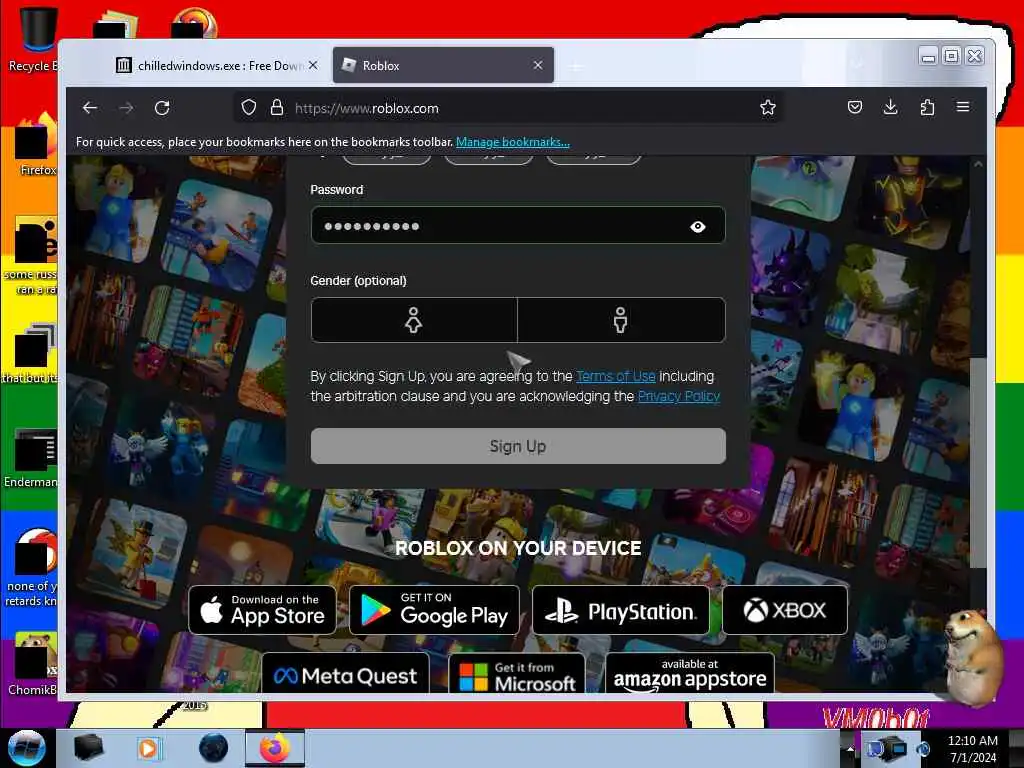1024x768 pixels.
Task: Open the Get it from Microsoft badge
Action: (x=517, y=673)
